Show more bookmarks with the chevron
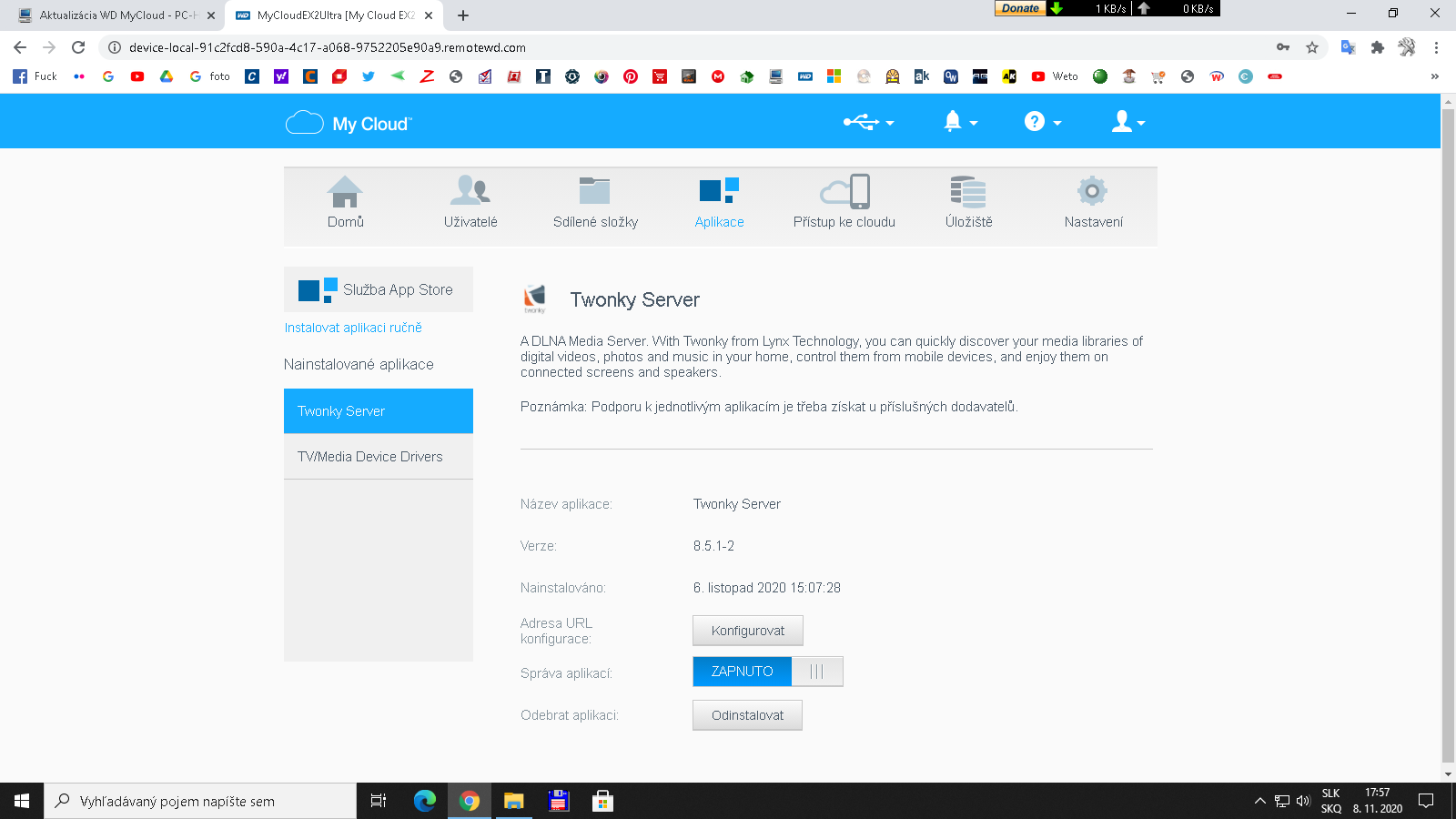 [x=1435, y=76]
